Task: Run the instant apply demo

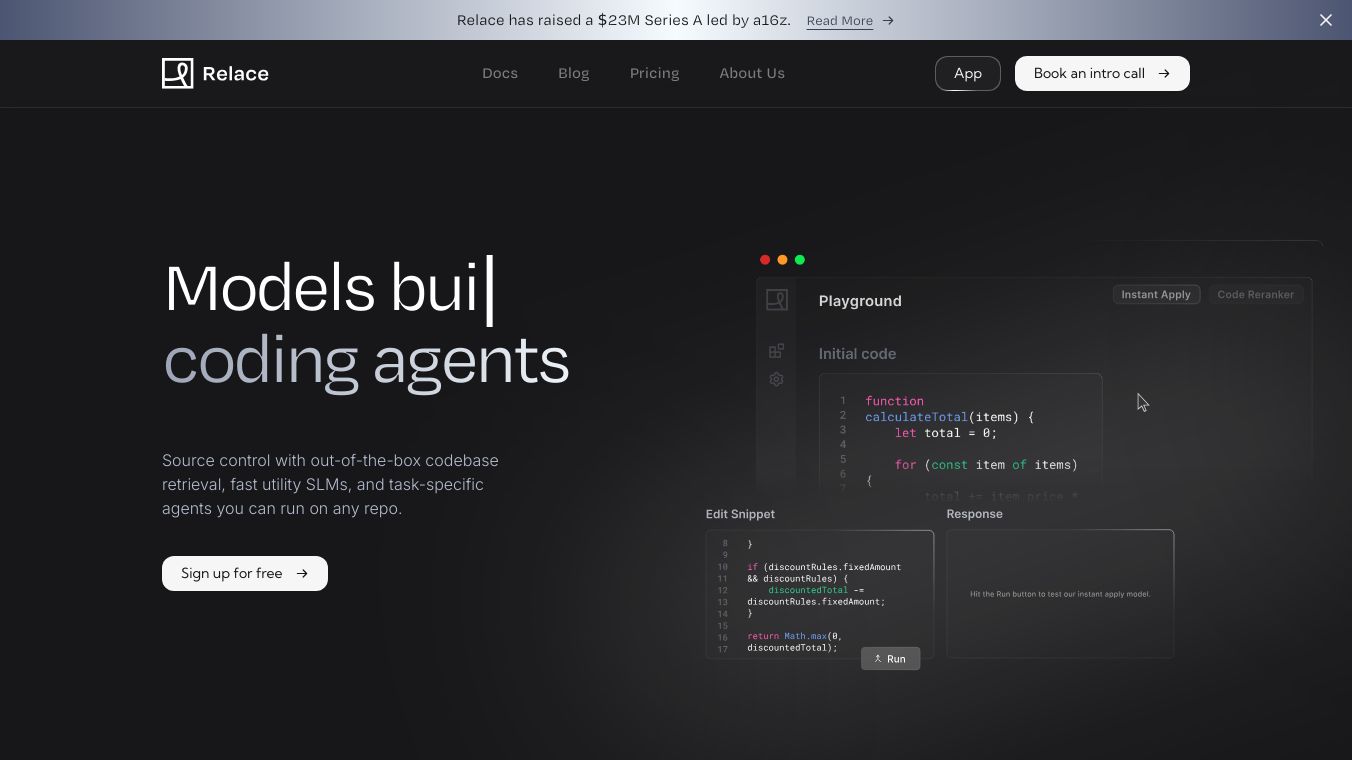Action: point(890,659)
